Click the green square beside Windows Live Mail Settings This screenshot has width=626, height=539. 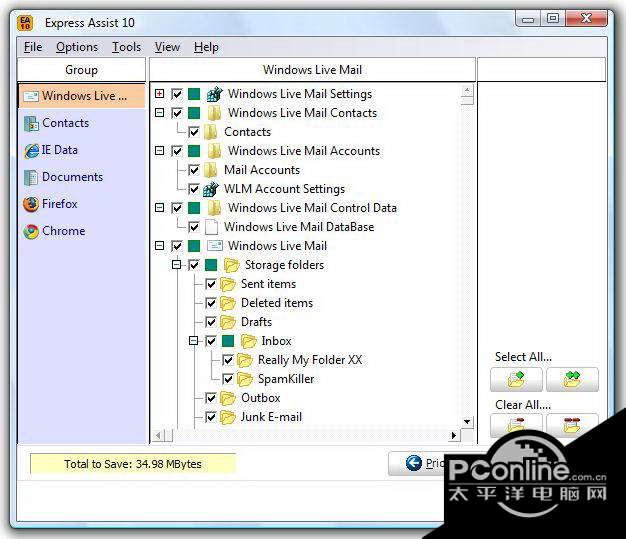click(194, 94)
